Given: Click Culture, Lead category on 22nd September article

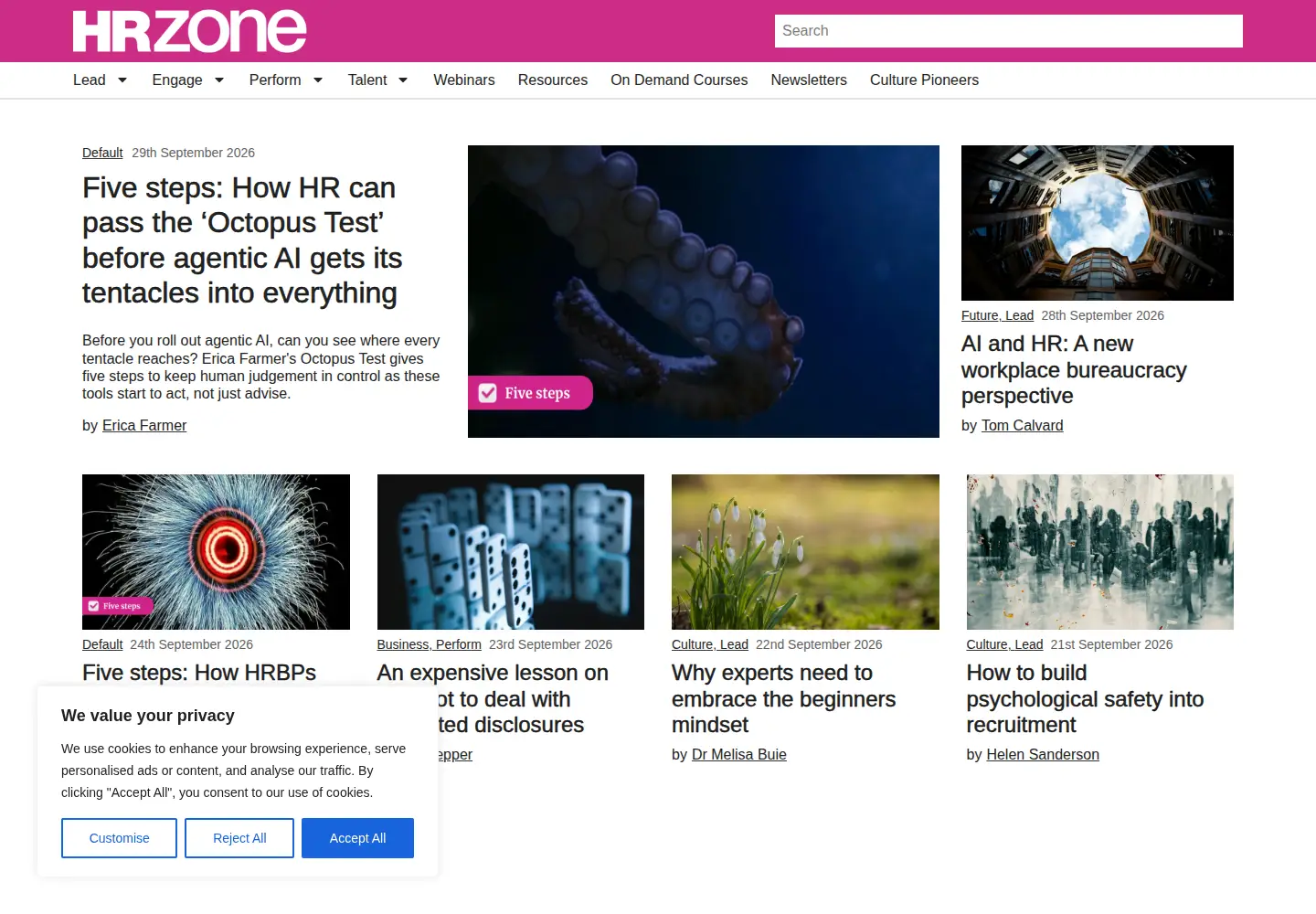Looking at the screenshot, I should (710, 644).
